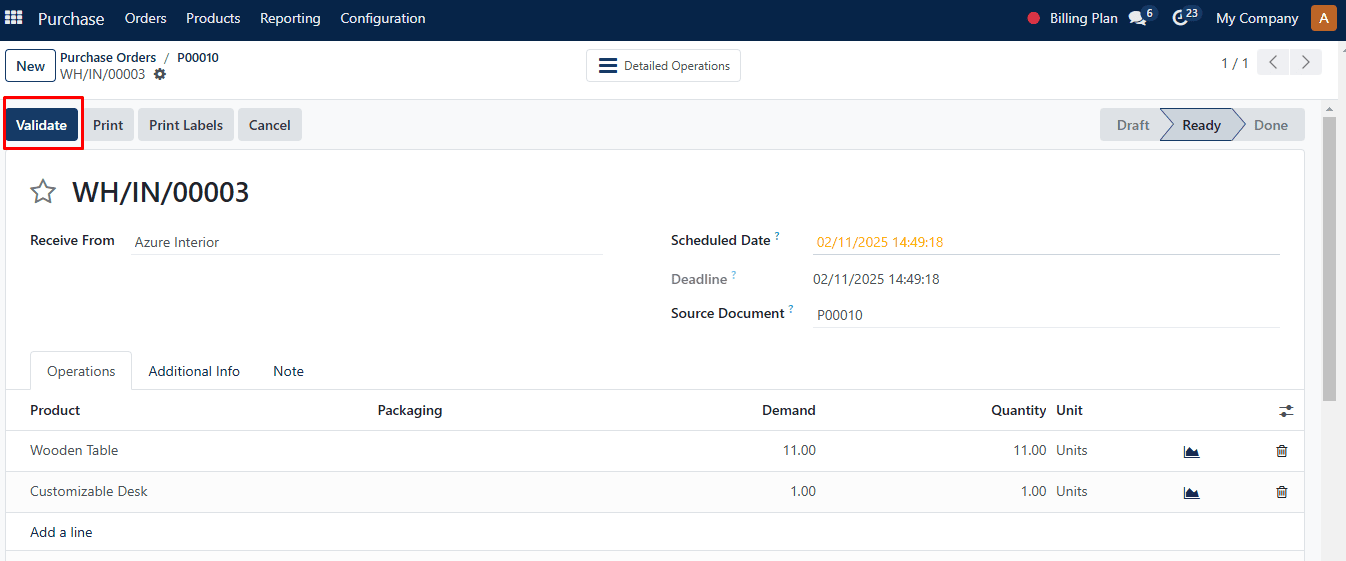Click the 1 / 1 pager counter
This screenshot has height=561, width=1346.
click(1235, 63)
